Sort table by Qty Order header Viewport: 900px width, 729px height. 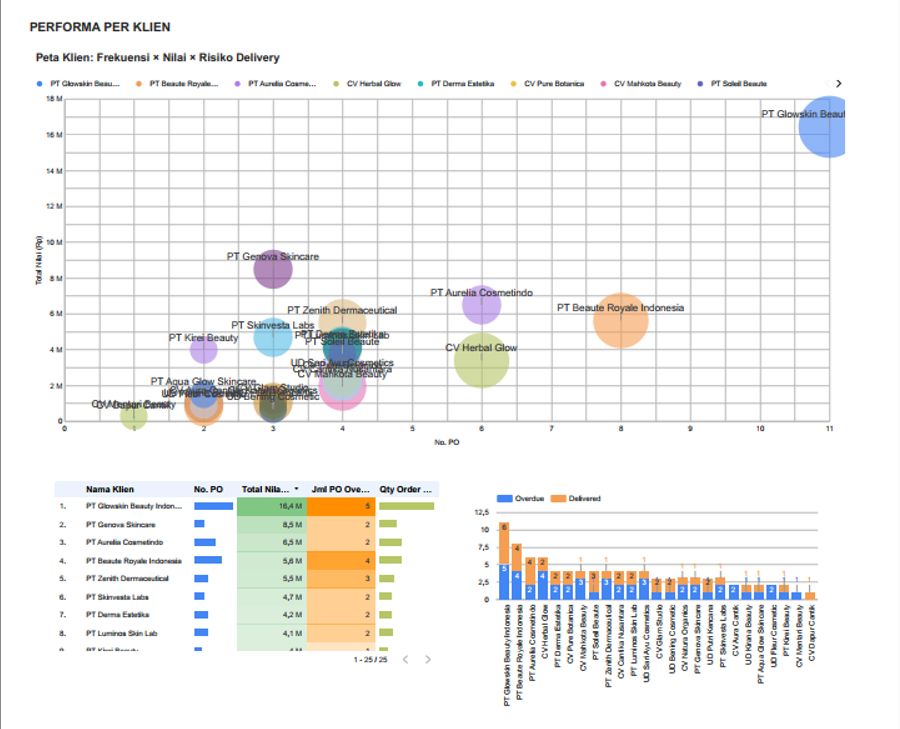(405, 489)
